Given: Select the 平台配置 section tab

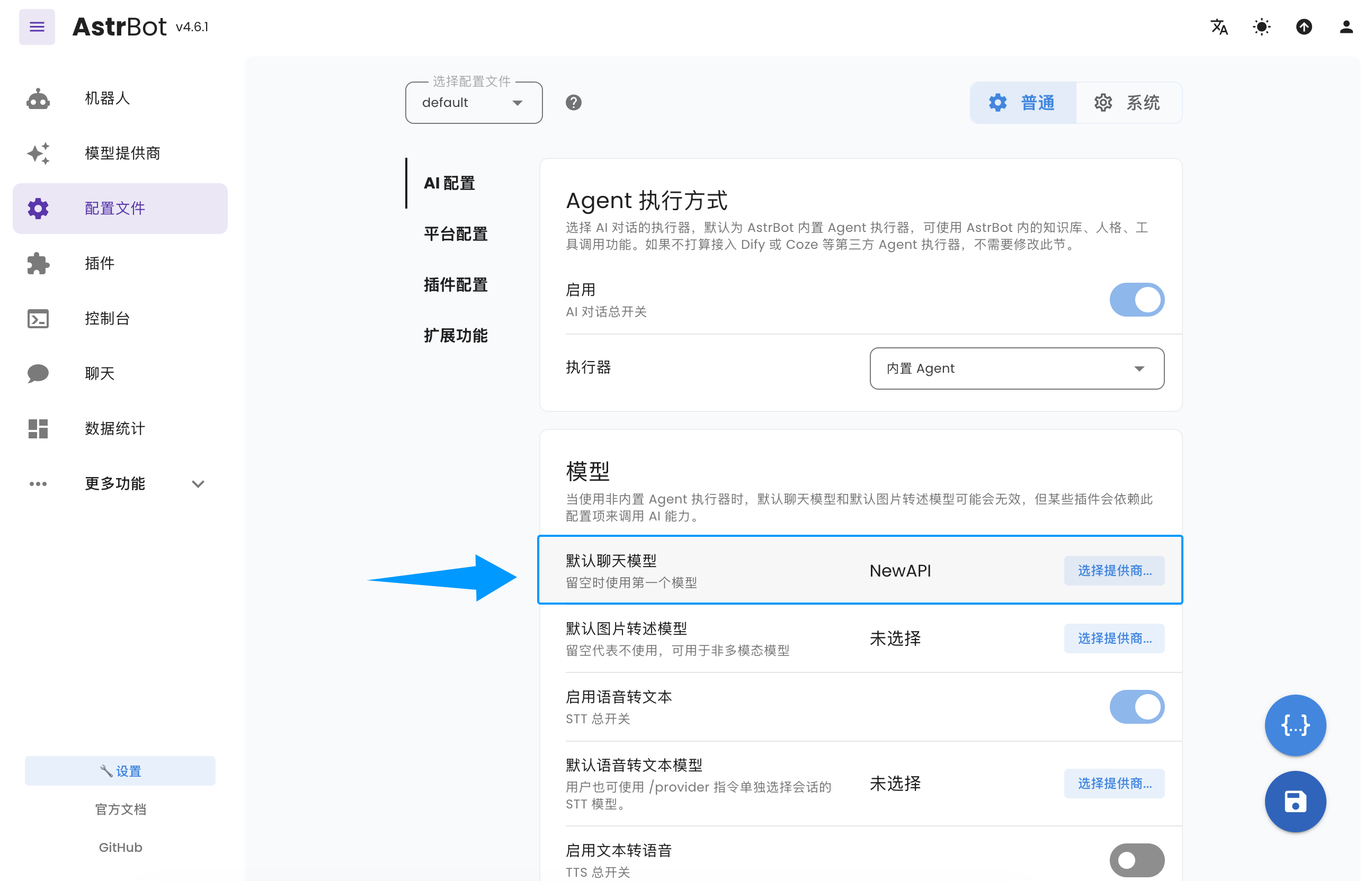Looking at the screenshot, I should [455, 234].
